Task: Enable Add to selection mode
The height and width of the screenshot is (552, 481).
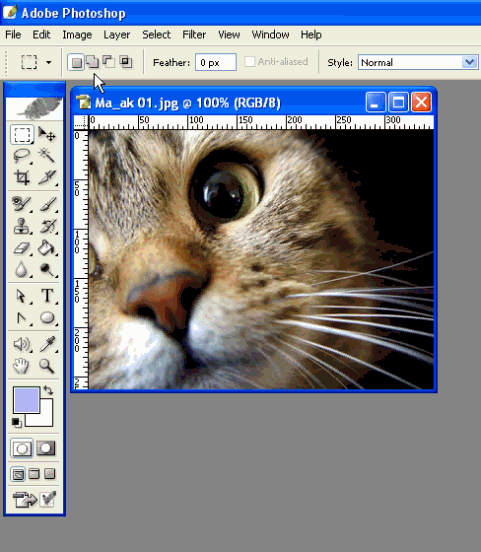Action: pyautogui.click(x=92, y=62)
